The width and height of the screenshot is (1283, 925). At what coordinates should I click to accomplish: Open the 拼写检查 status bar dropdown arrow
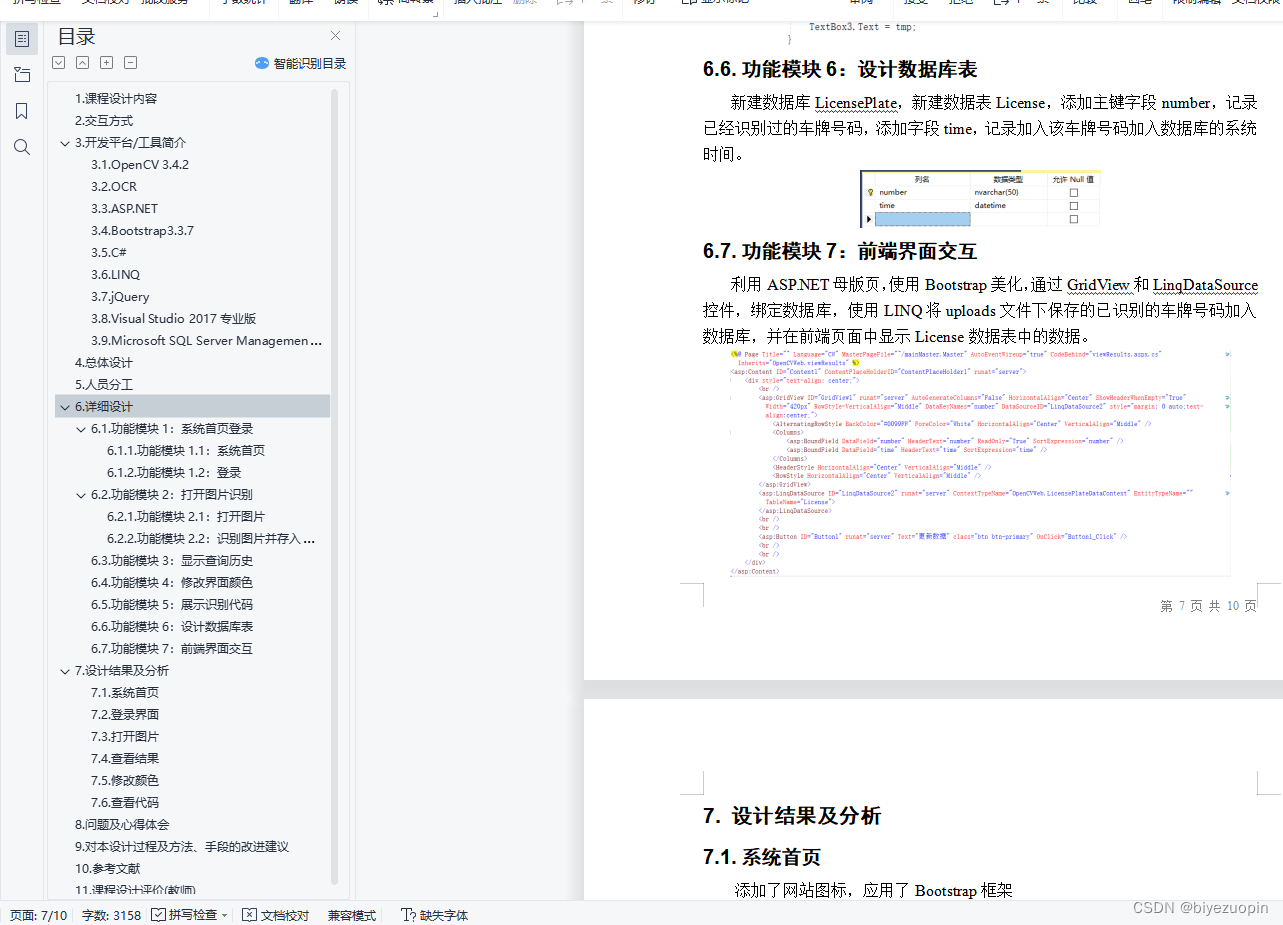pos(224,915)
